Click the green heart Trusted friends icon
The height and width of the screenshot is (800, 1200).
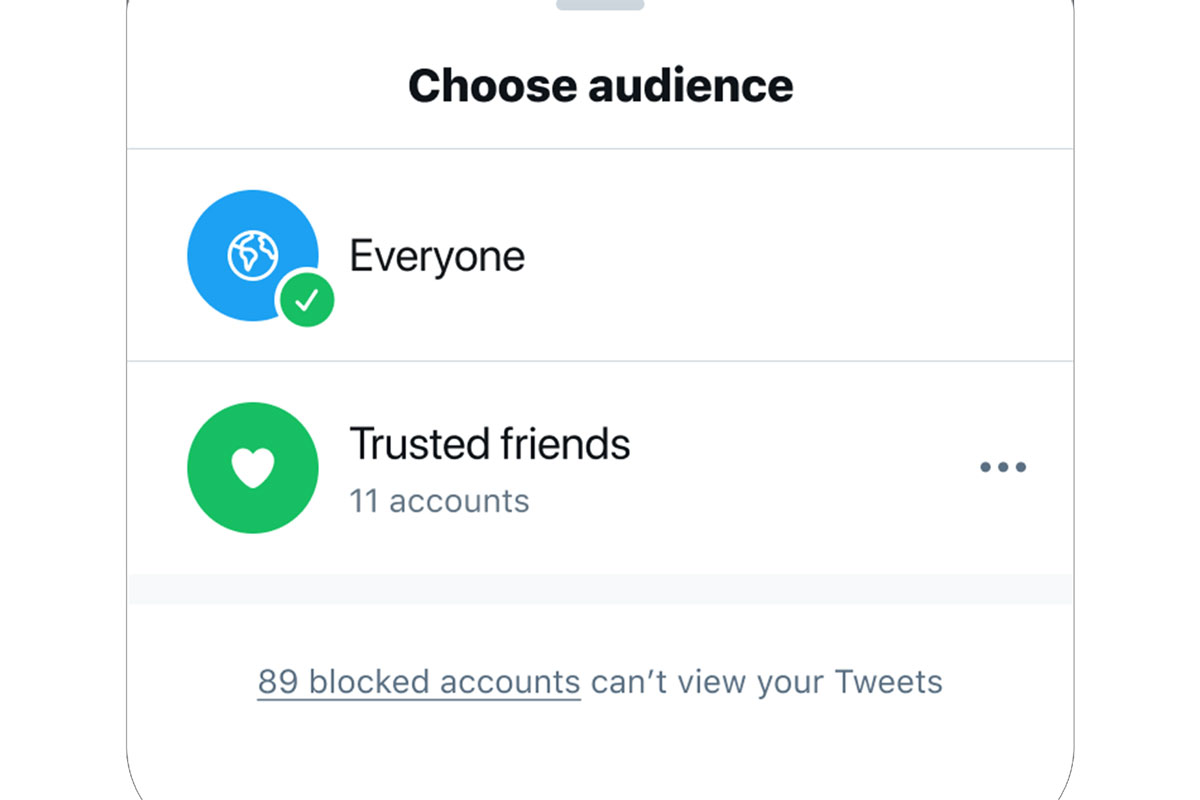(x=252, y=467)
